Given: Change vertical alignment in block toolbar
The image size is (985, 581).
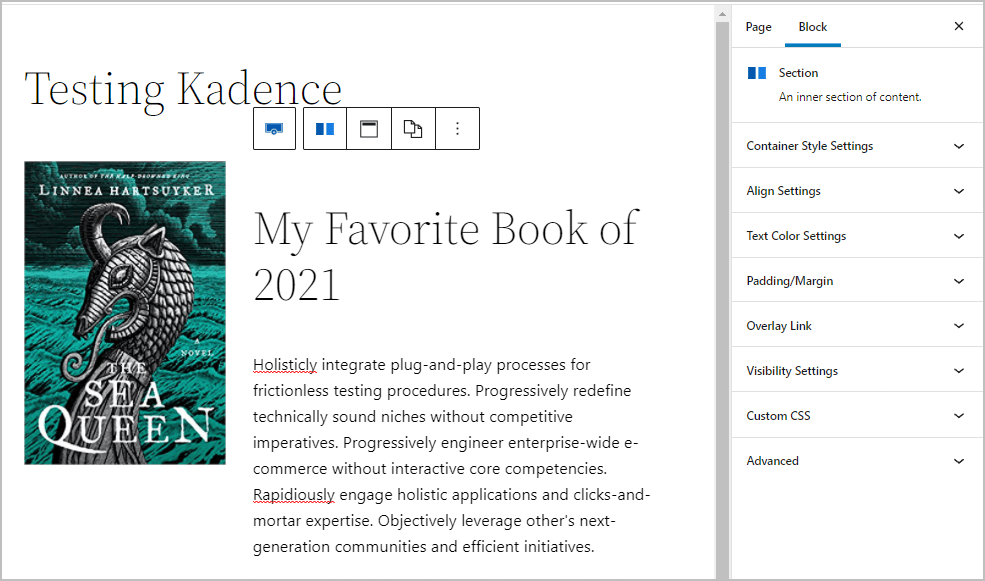Looking at the screenshot, I should point(369,129).
